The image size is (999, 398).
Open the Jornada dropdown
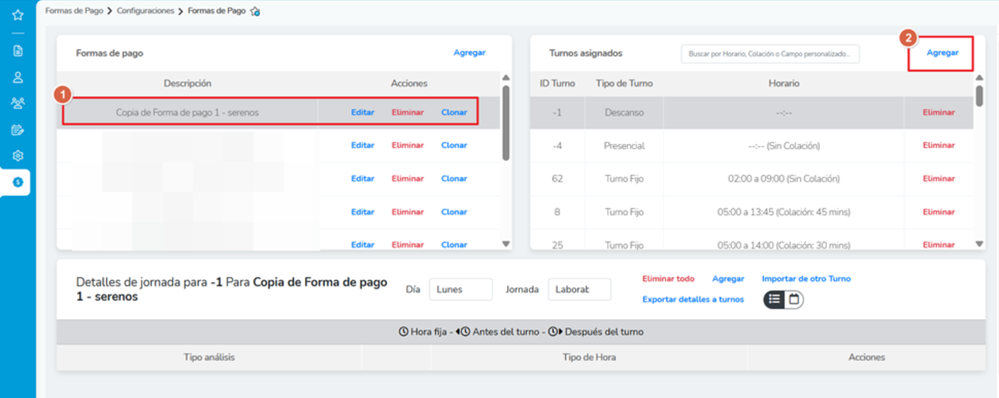tap(579, 289)
